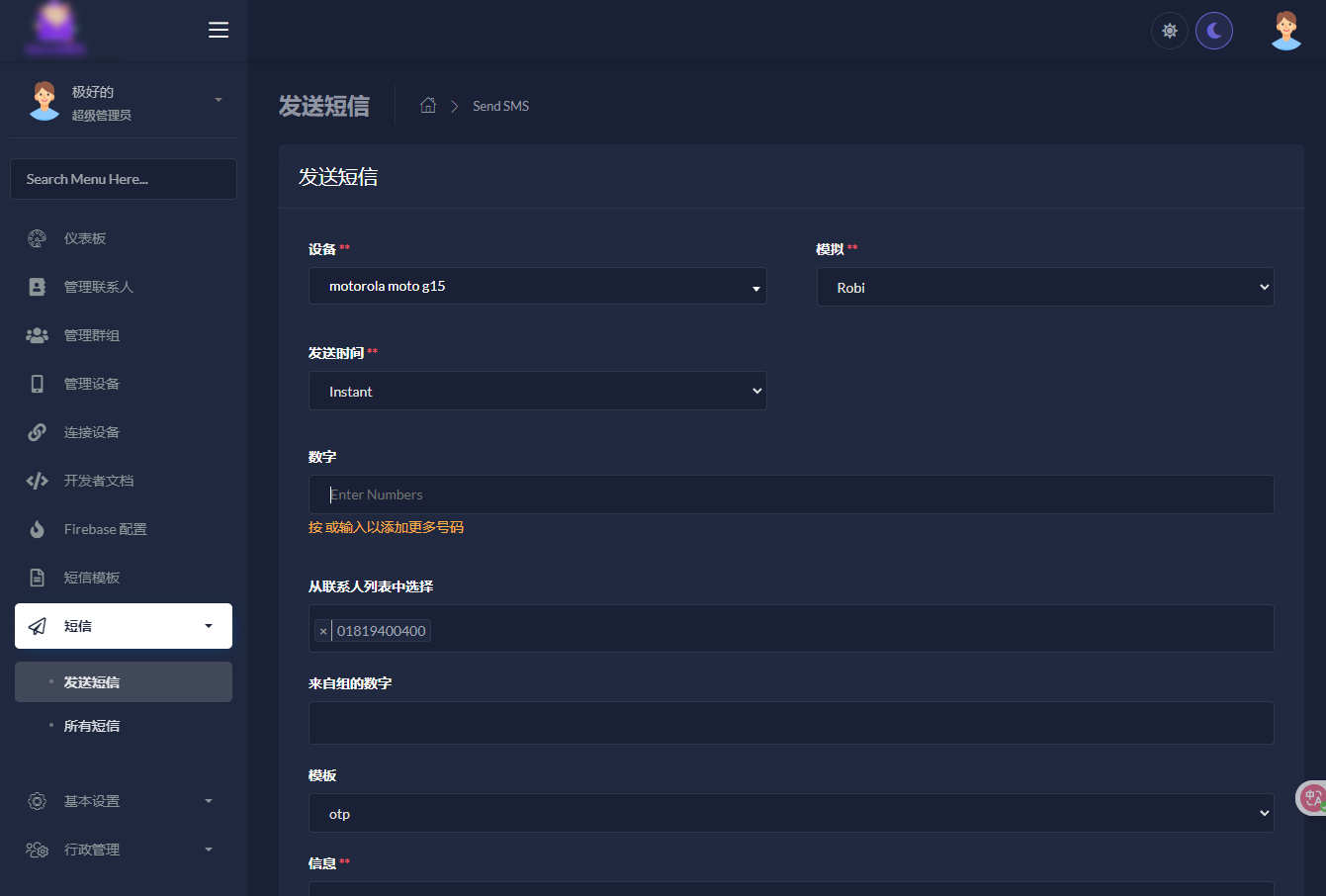Click the Firebase 配置 flame icon
The width and height of the screenshot is (1326, 896).
37,529
